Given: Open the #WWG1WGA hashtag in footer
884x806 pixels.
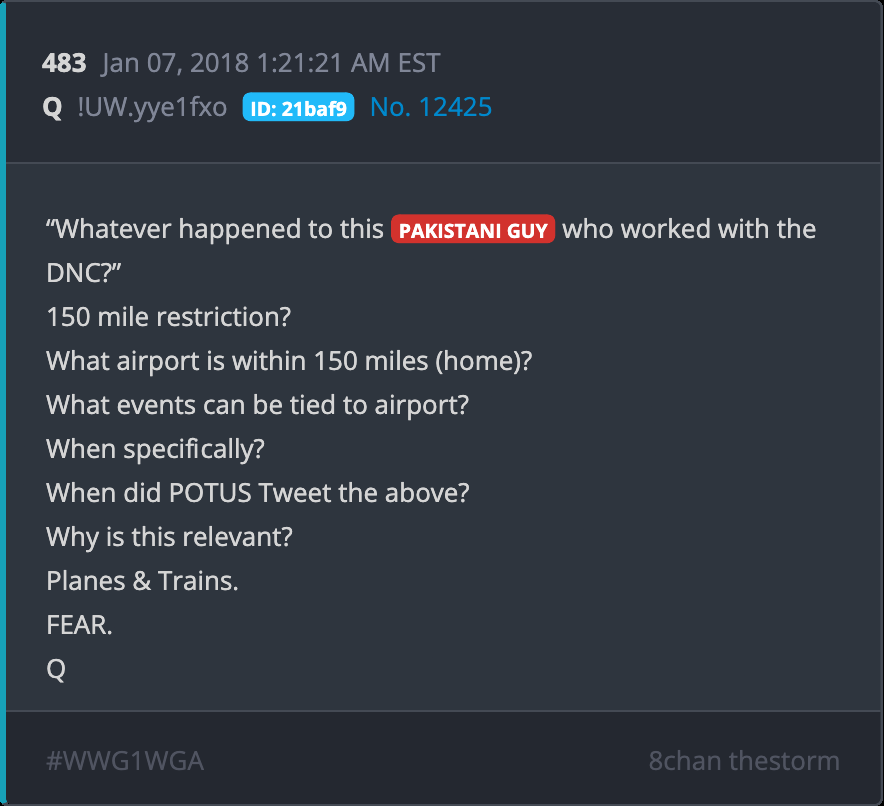Looking at the screenshot, I should click(x=125, y=760).
